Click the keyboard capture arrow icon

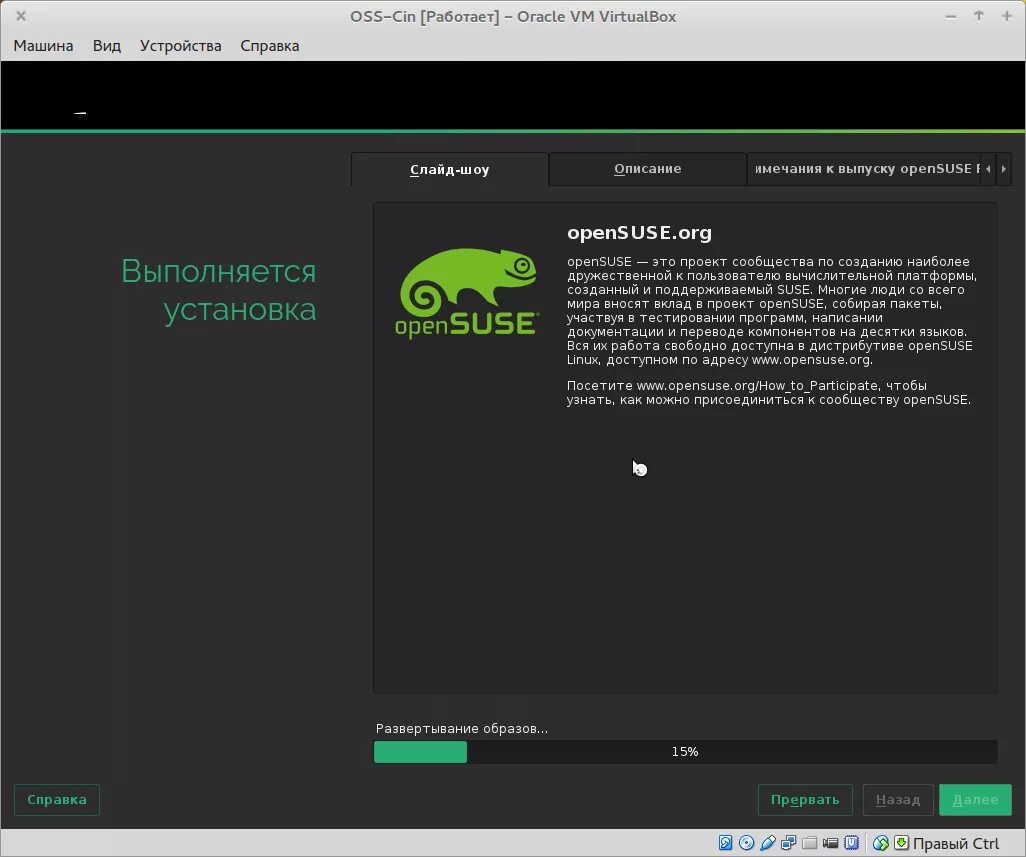tap(901, 843)
